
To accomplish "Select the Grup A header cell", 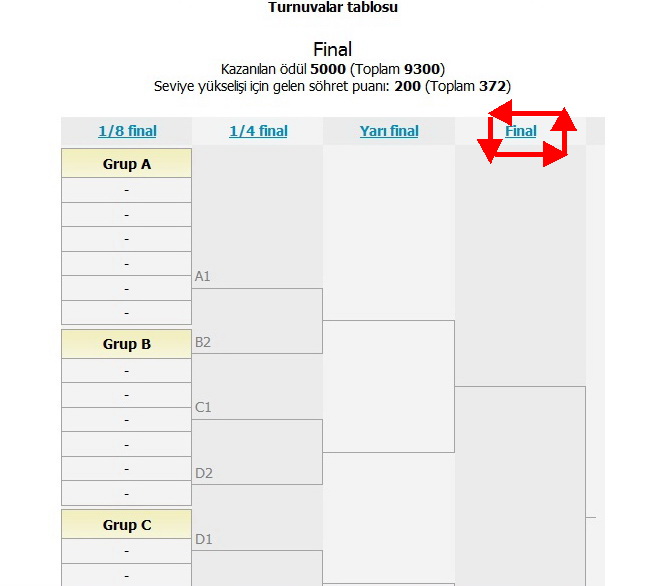I will (126, 164).
